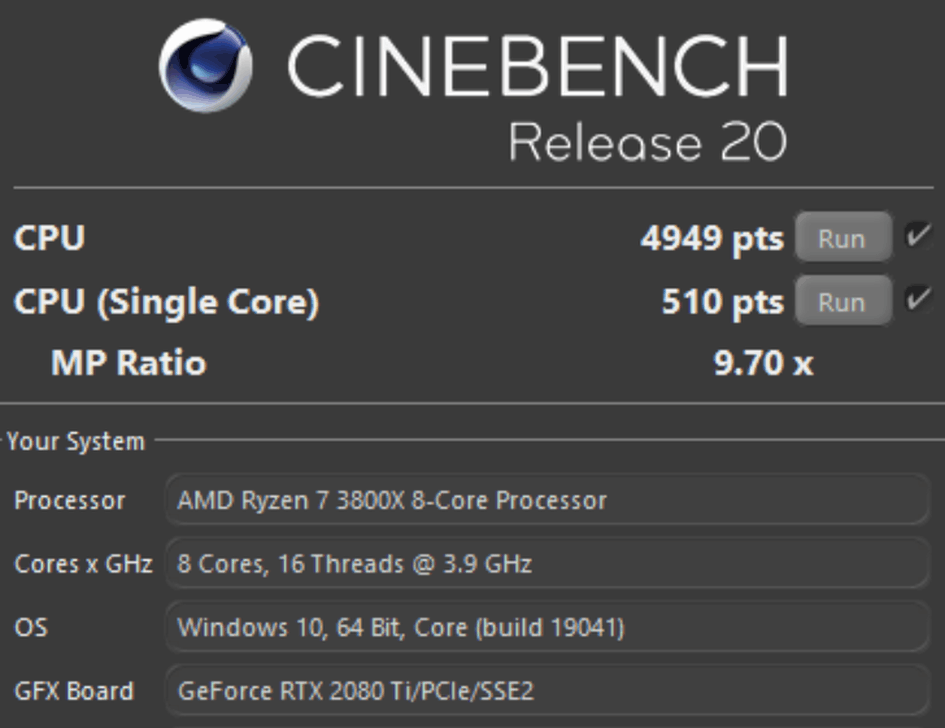Click the Processor name field
The height and width of the screenshot is (728, 945).
pos(547,500)
